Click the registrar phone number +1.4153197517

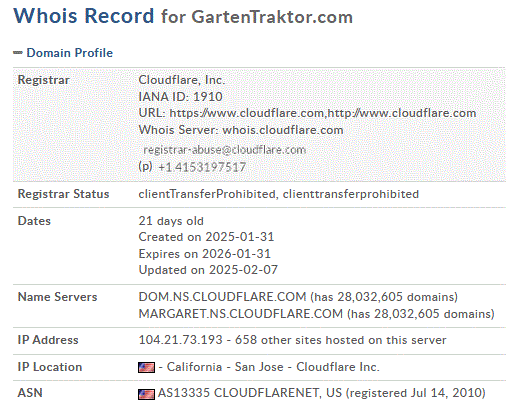point(202,167)
